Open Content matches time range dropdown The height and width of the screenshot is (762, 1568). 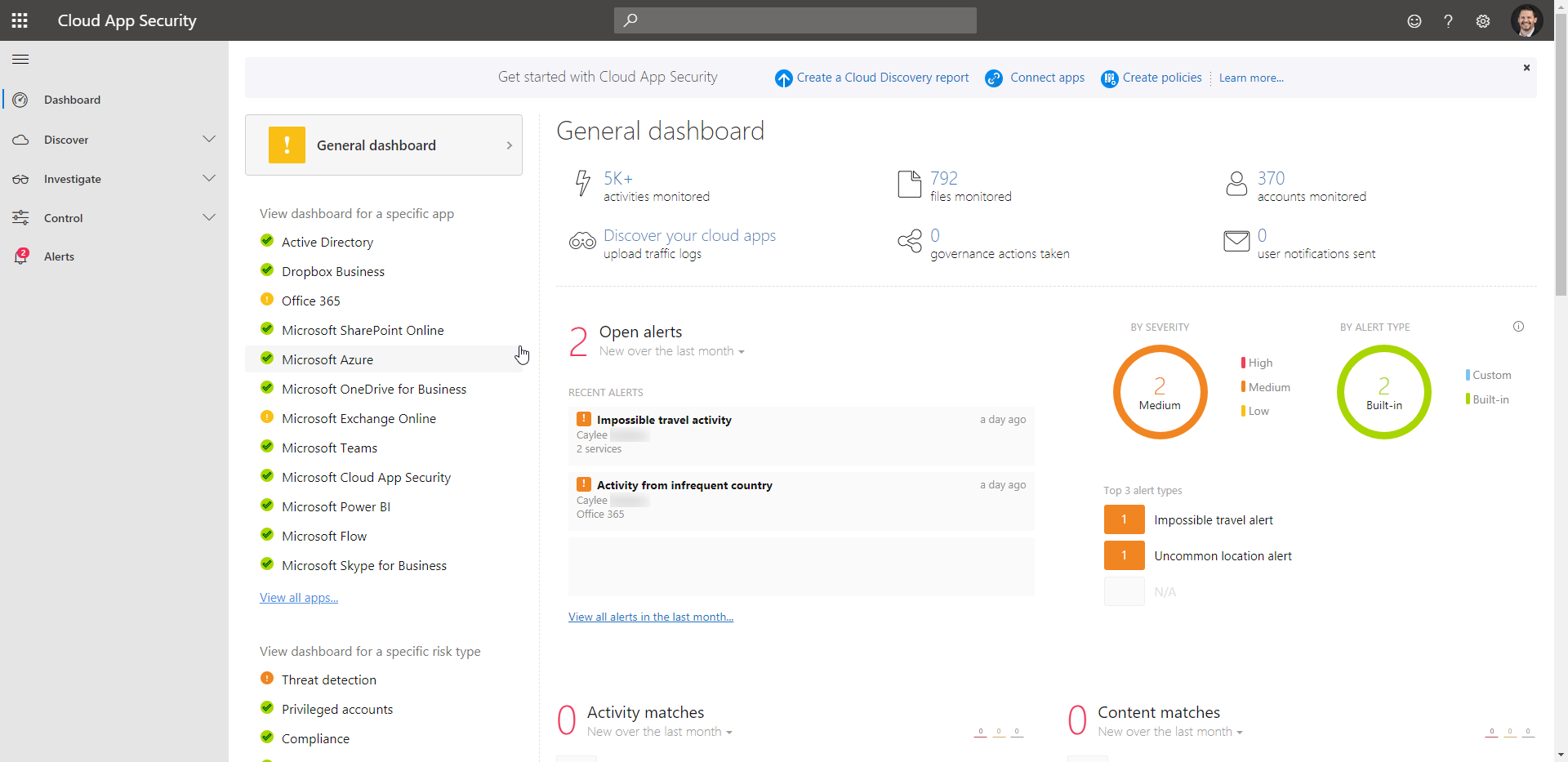[x=1170, y=732]
